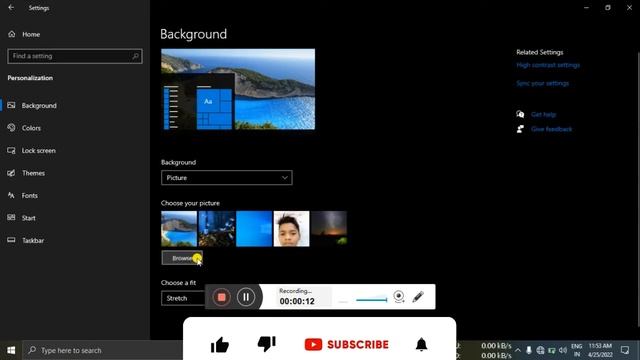Click the Home house icon
This screenshot has width=640, height=360.
11,34
